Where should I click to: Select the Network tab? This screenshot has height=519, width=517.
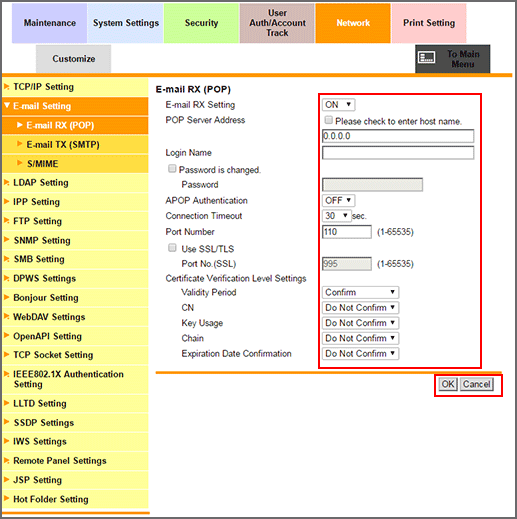(x=353, y=23)
